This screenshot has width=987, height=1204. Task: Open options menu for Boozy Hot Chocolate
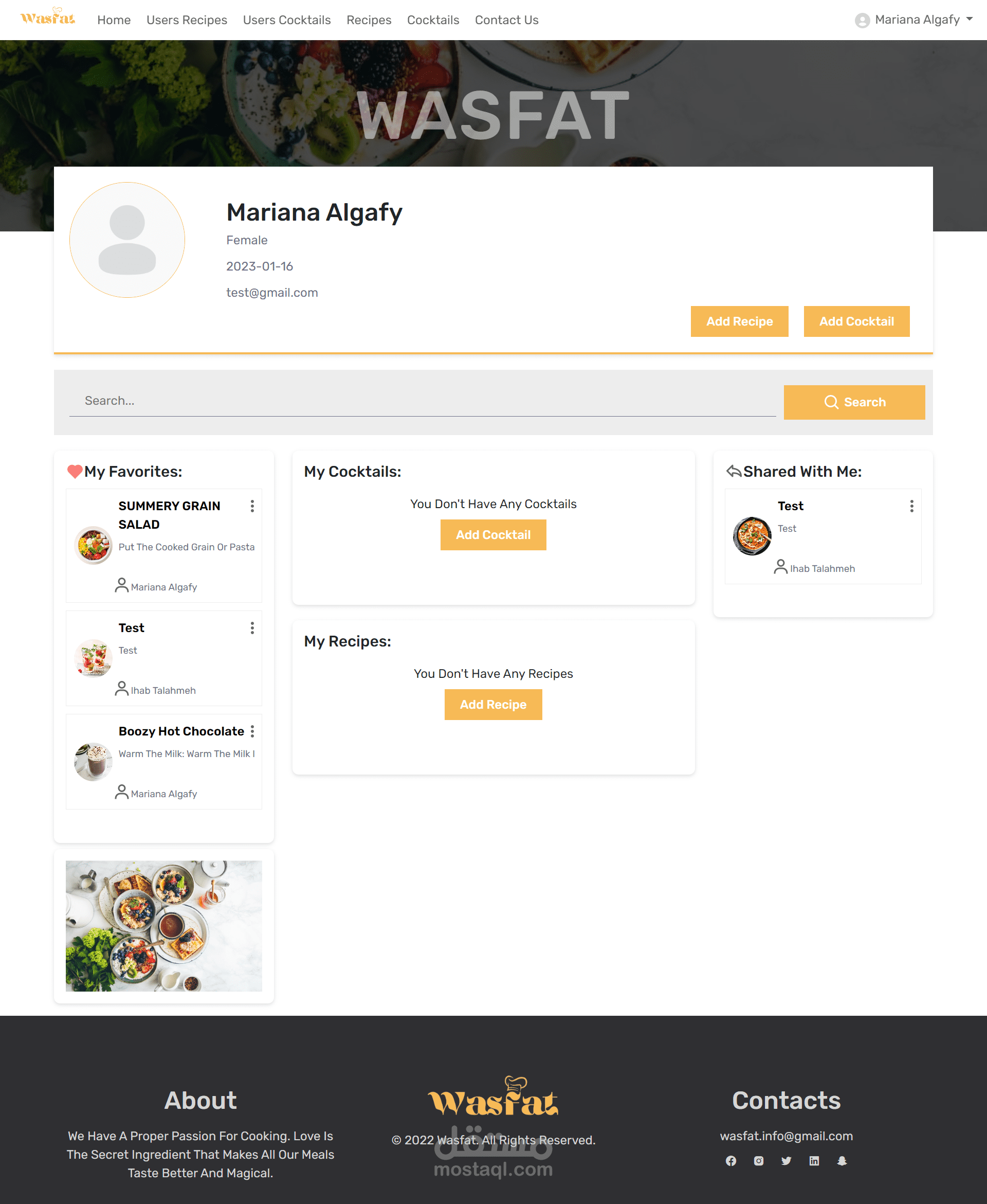tap(252, 731)
